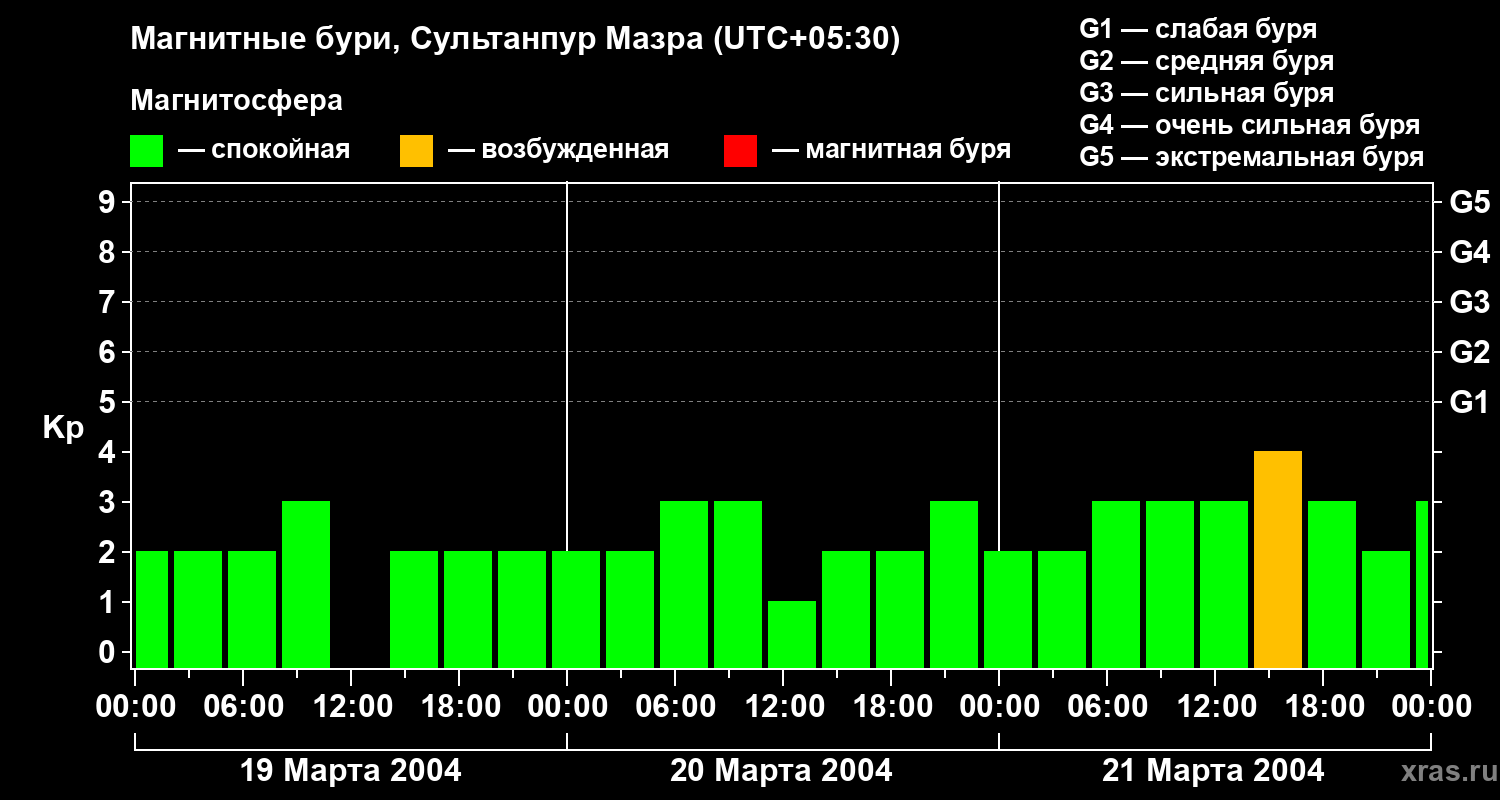Click the red 'магнитная буря' legend swatch
This screenshot has height=800, width=1500.
740,151
